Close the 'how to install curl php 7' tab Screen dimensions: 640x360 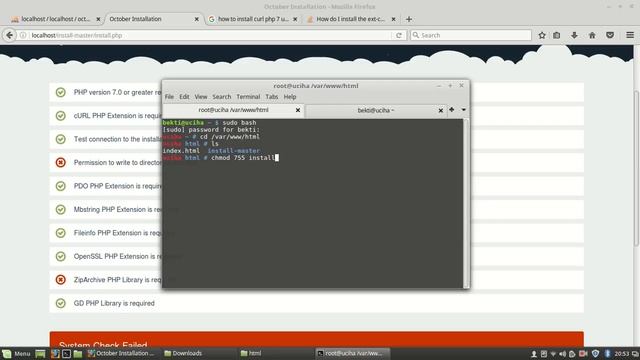click(x=295, y=19)
